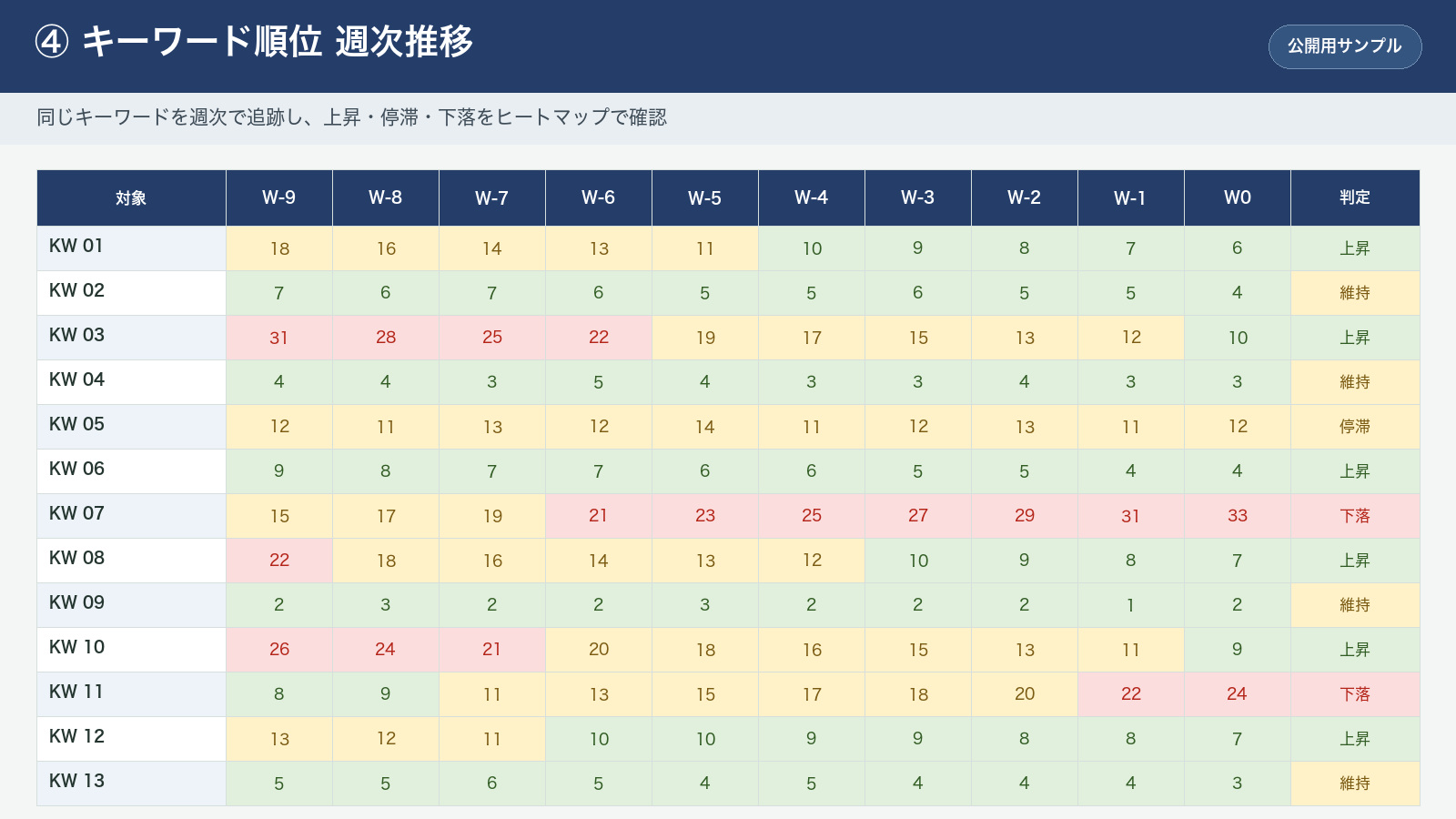Click KW 01 判定 cell 上昇
This screenshot has width=1456, height=819.
coord(1355,248)
